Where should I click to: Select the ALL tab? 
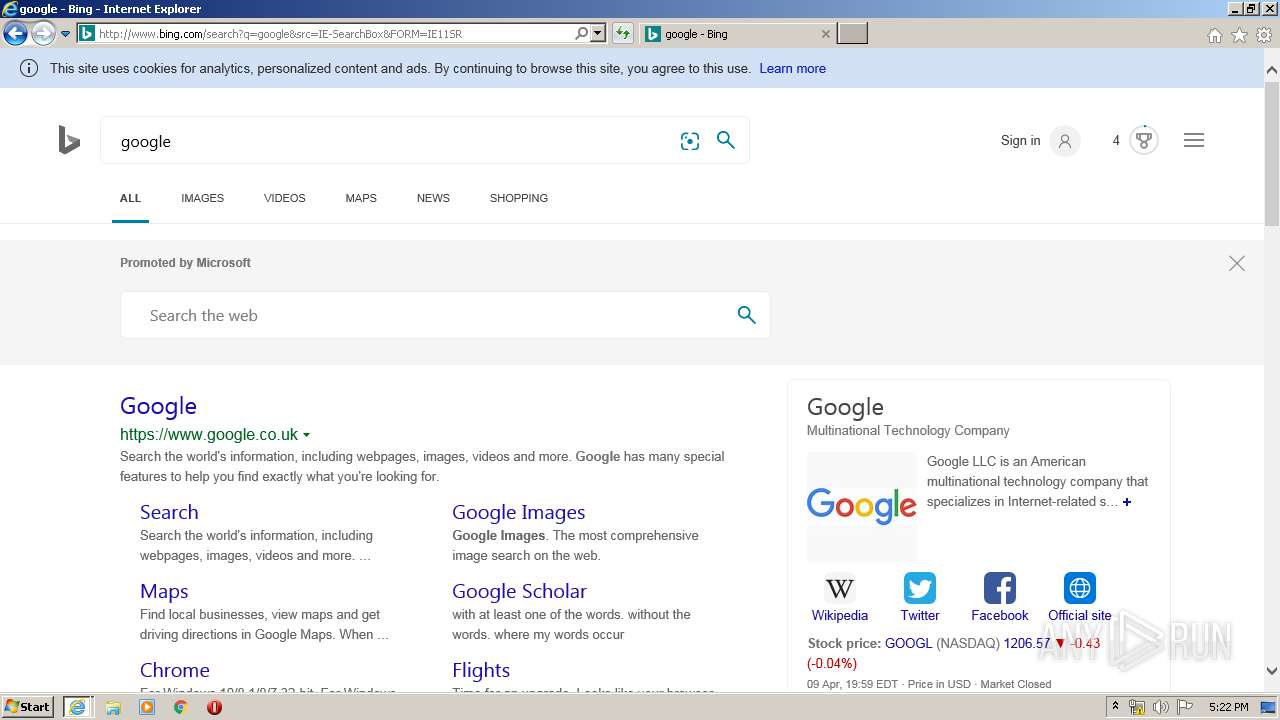click(x=130, y=198)
